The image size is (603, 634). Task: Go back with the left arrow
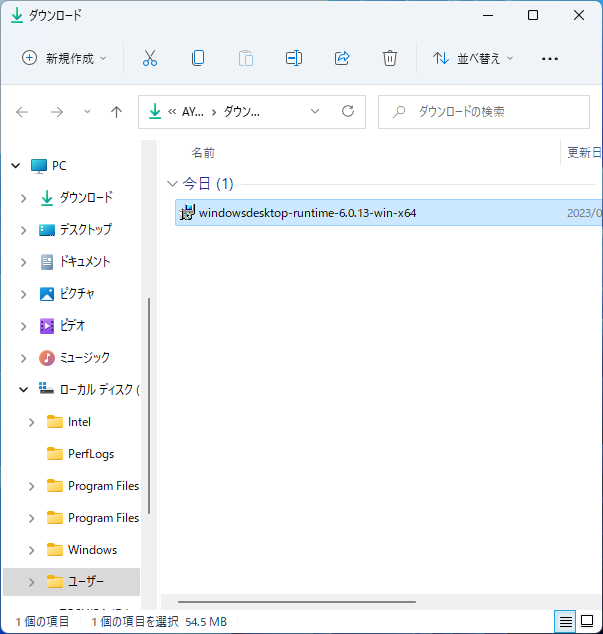coord(22,112)
